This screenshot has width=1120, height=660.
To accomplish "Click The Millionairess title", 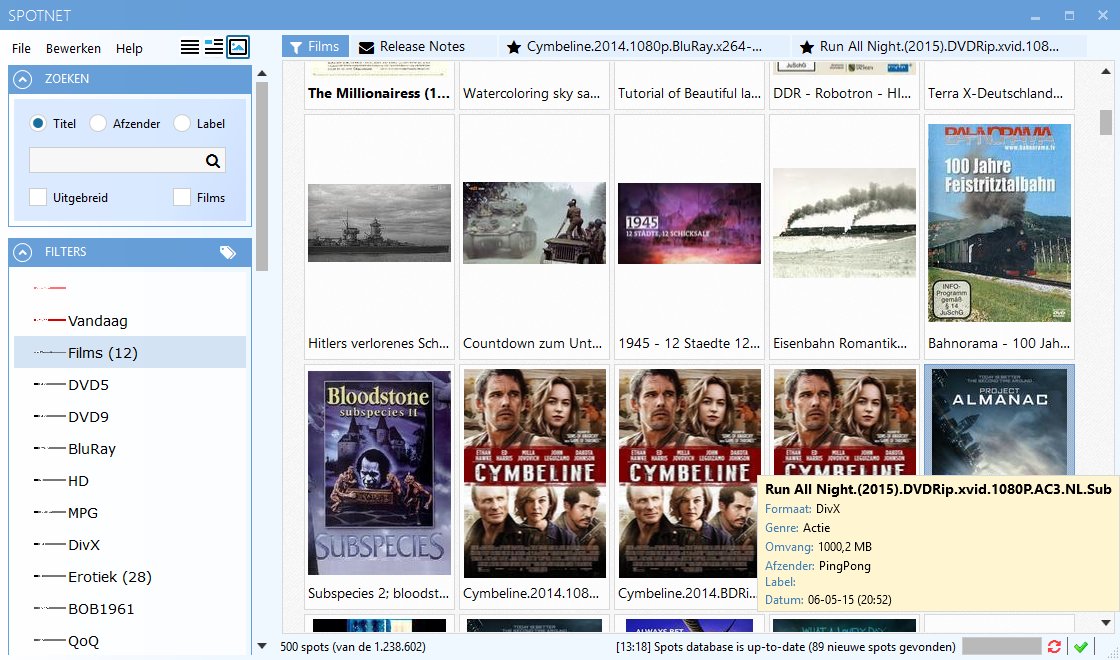I will pyautogui.click(x=379, y=94).
